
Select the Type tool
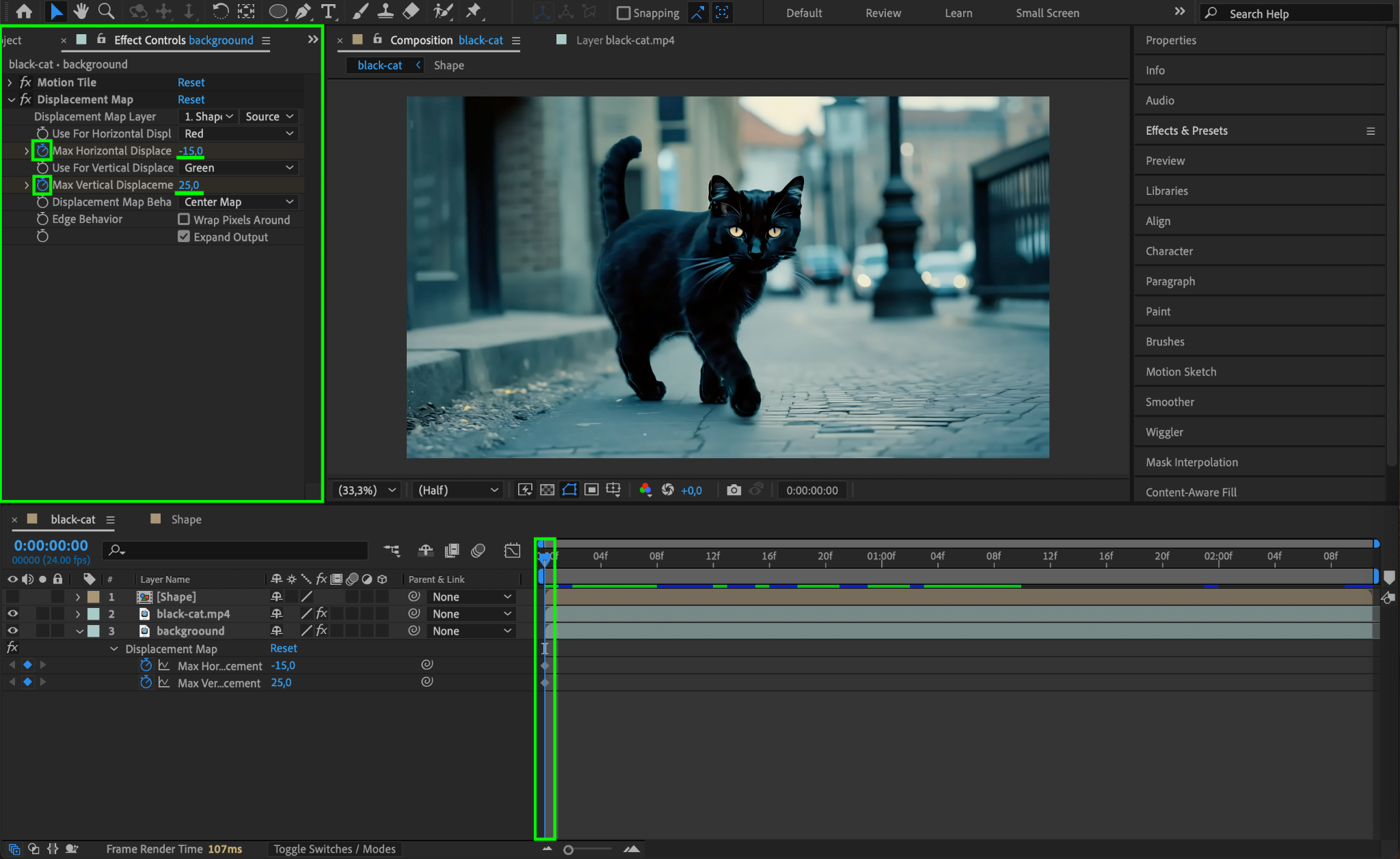329,12
